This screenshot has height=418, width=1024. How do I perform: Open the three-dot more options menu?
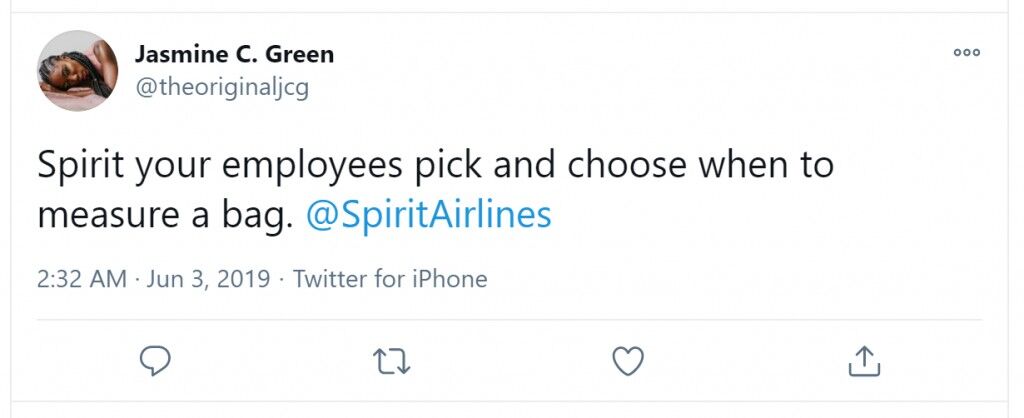967,53
